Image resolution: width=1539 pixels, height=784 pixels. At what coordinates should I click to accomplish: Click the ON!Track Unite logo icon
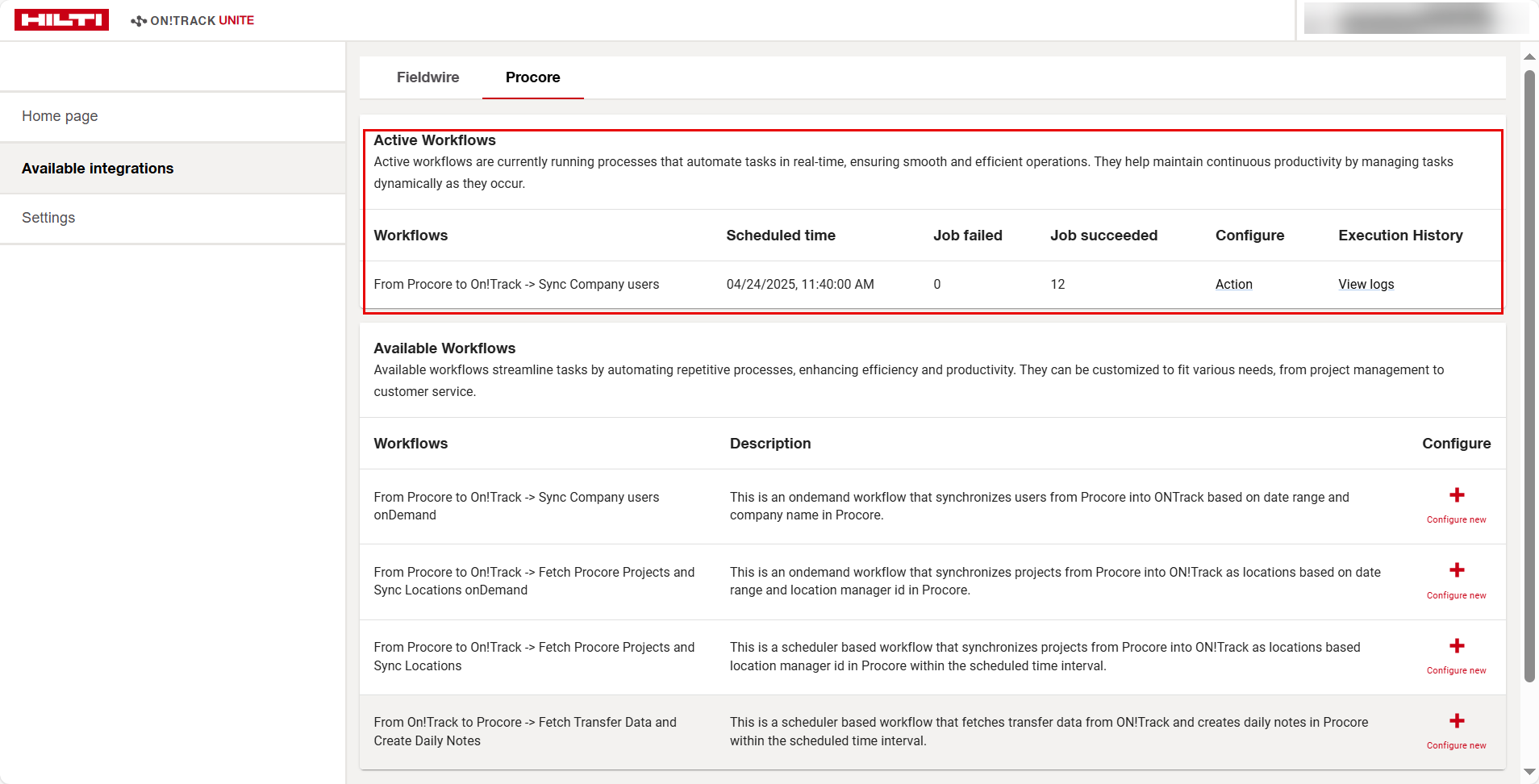click(x=139, y=21)
